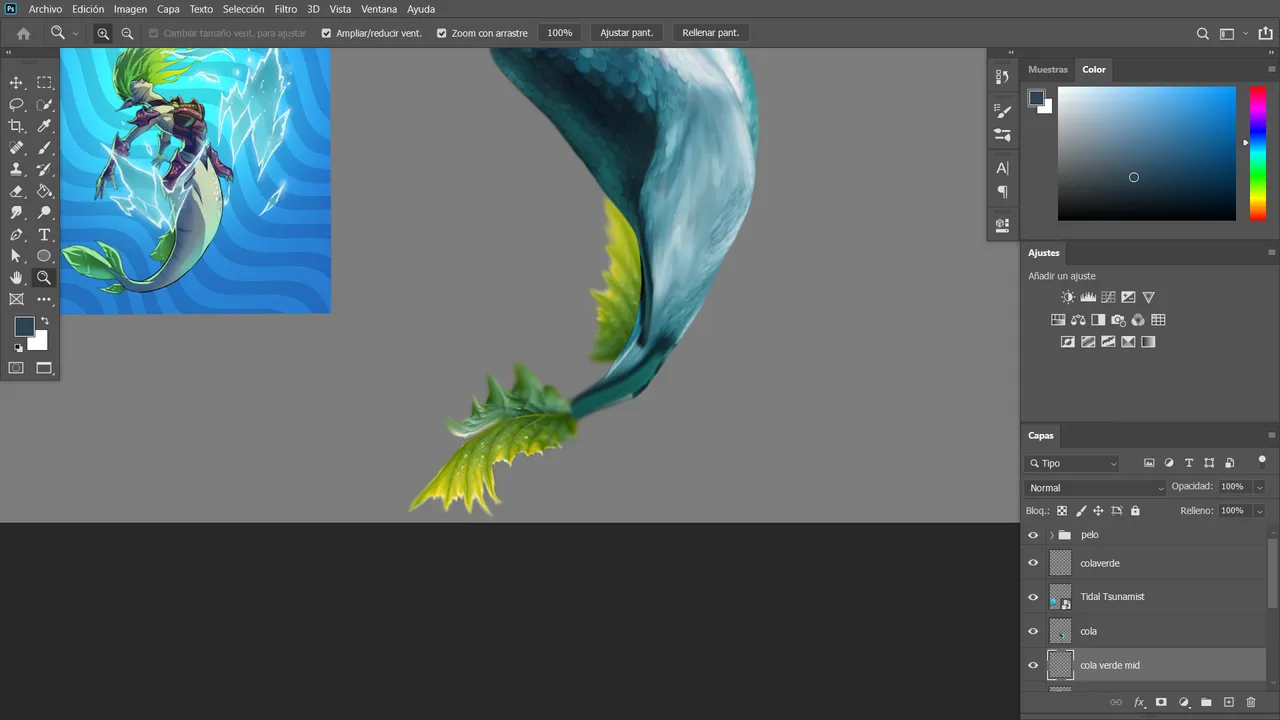The image size is (1280, 720).
Task: Hide the 'Tidal Tsunamist' layer
Action: (1033, 597)
